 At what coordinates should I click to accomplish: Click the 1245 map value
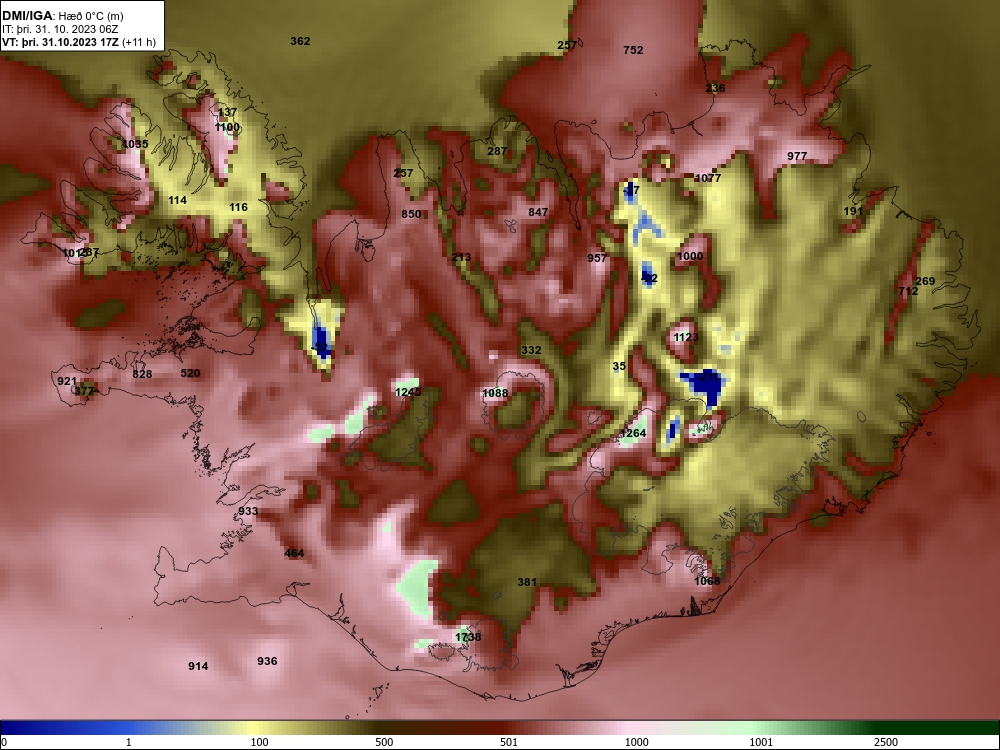[408, 392]
